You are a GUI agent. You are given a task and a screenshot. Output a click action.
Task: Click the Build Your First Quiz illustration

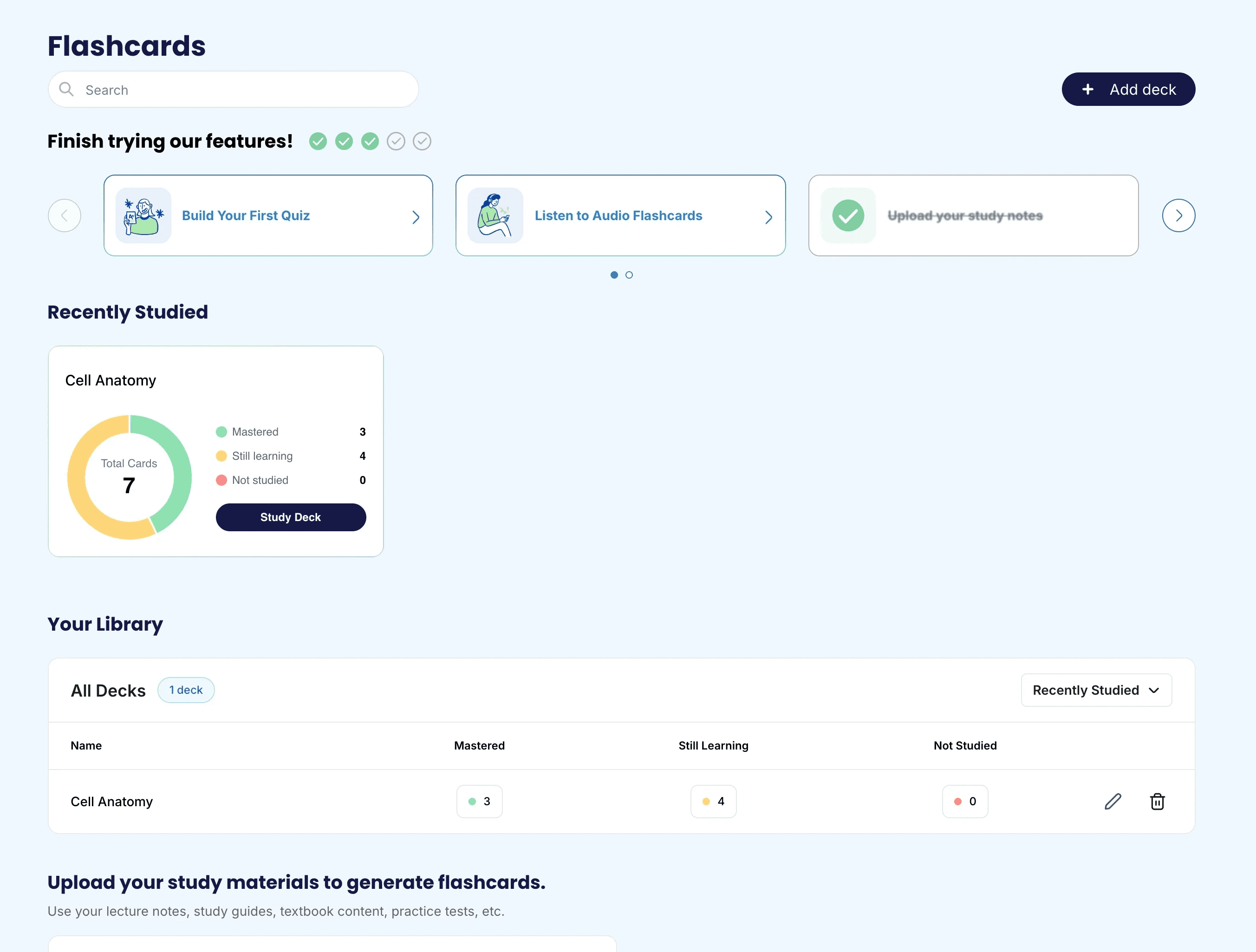pyautogui.click(x=143, y=215)
